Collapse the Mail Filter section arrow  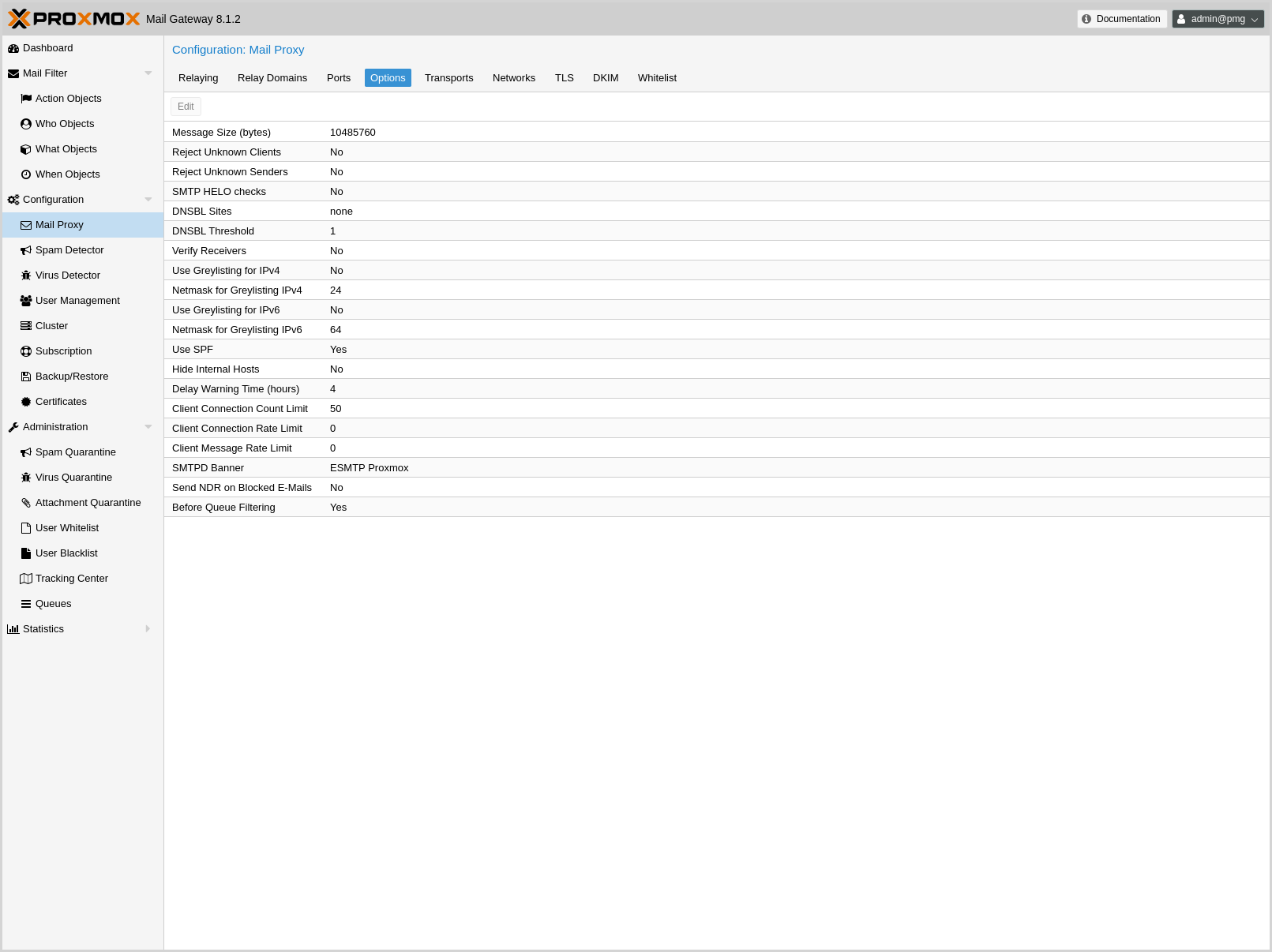(148, 73)
